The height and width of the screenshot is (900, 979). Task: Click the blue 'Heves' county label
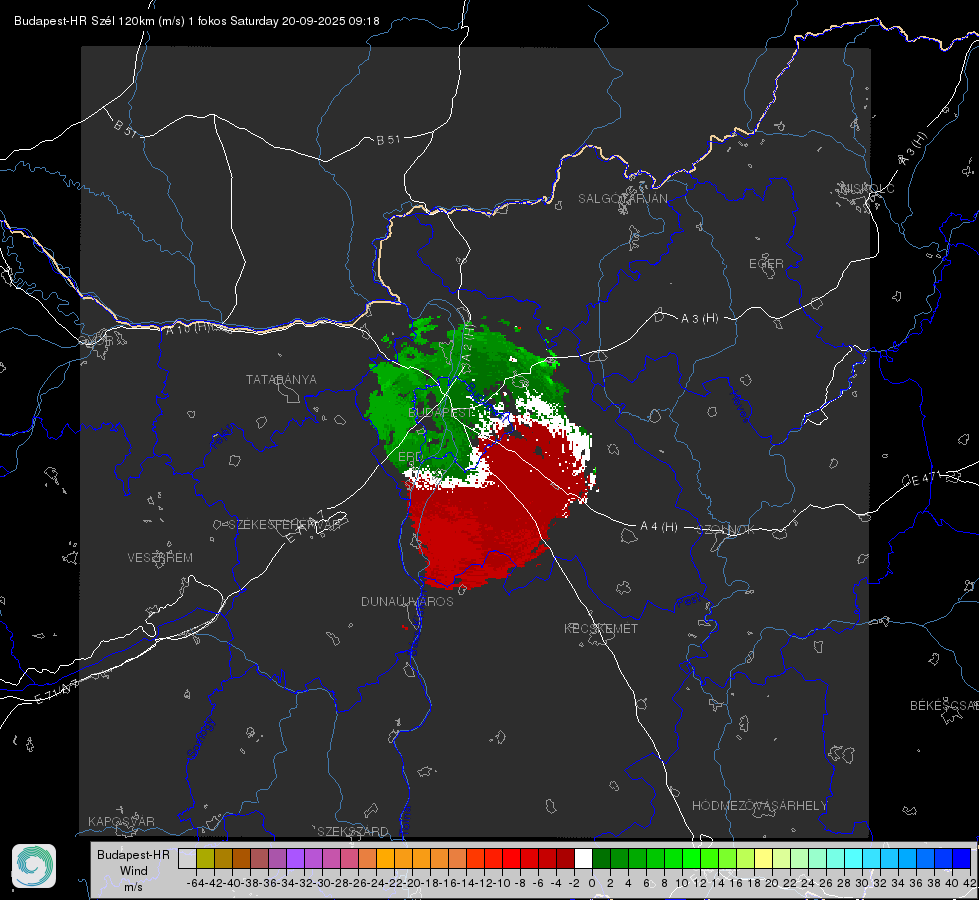(x=739, y=407)
